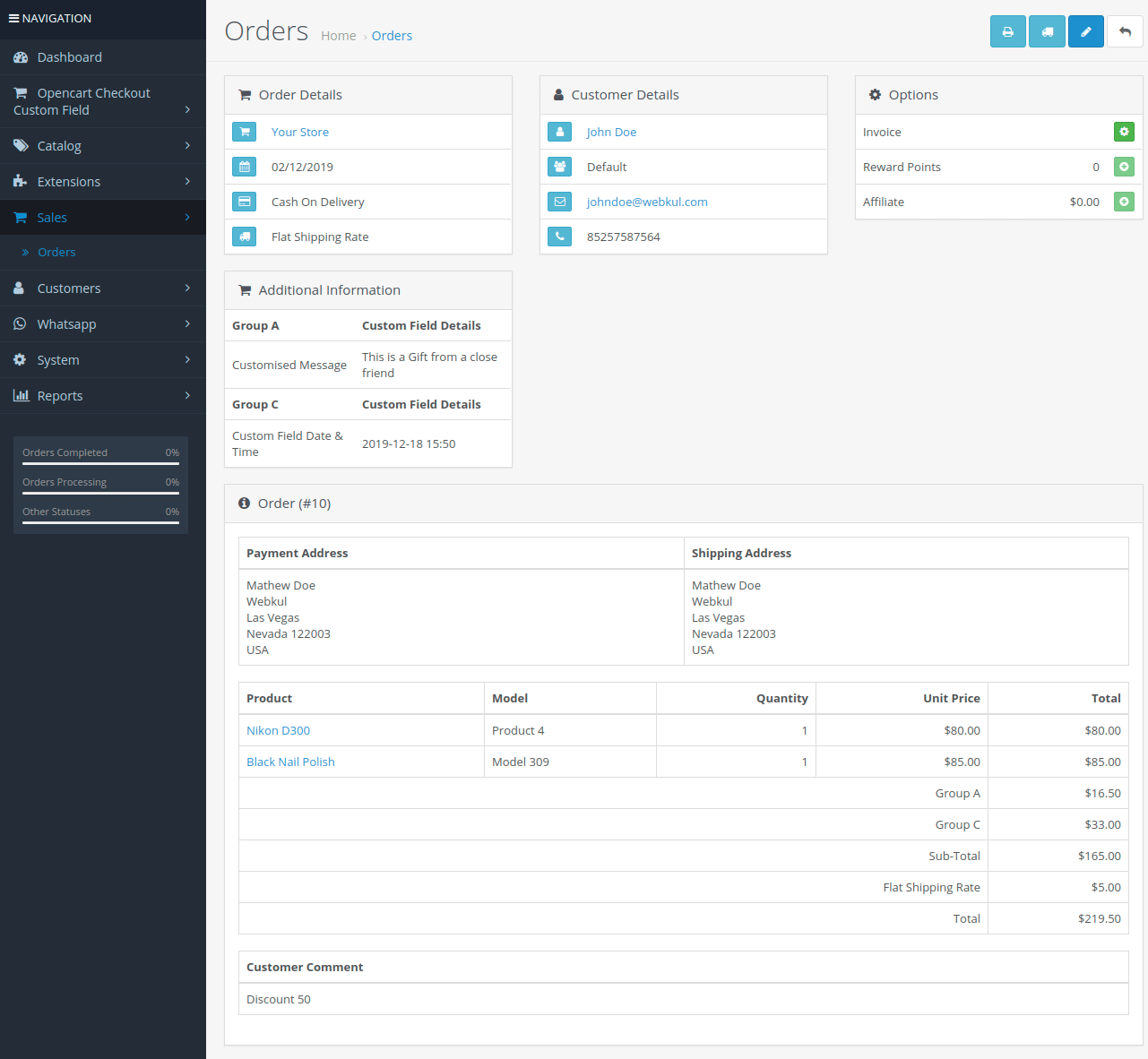Generate the invoice using the green gear icon
Image resolution: width=1148 pixels, height=1059 pixels.
[x=1124, y=132]
